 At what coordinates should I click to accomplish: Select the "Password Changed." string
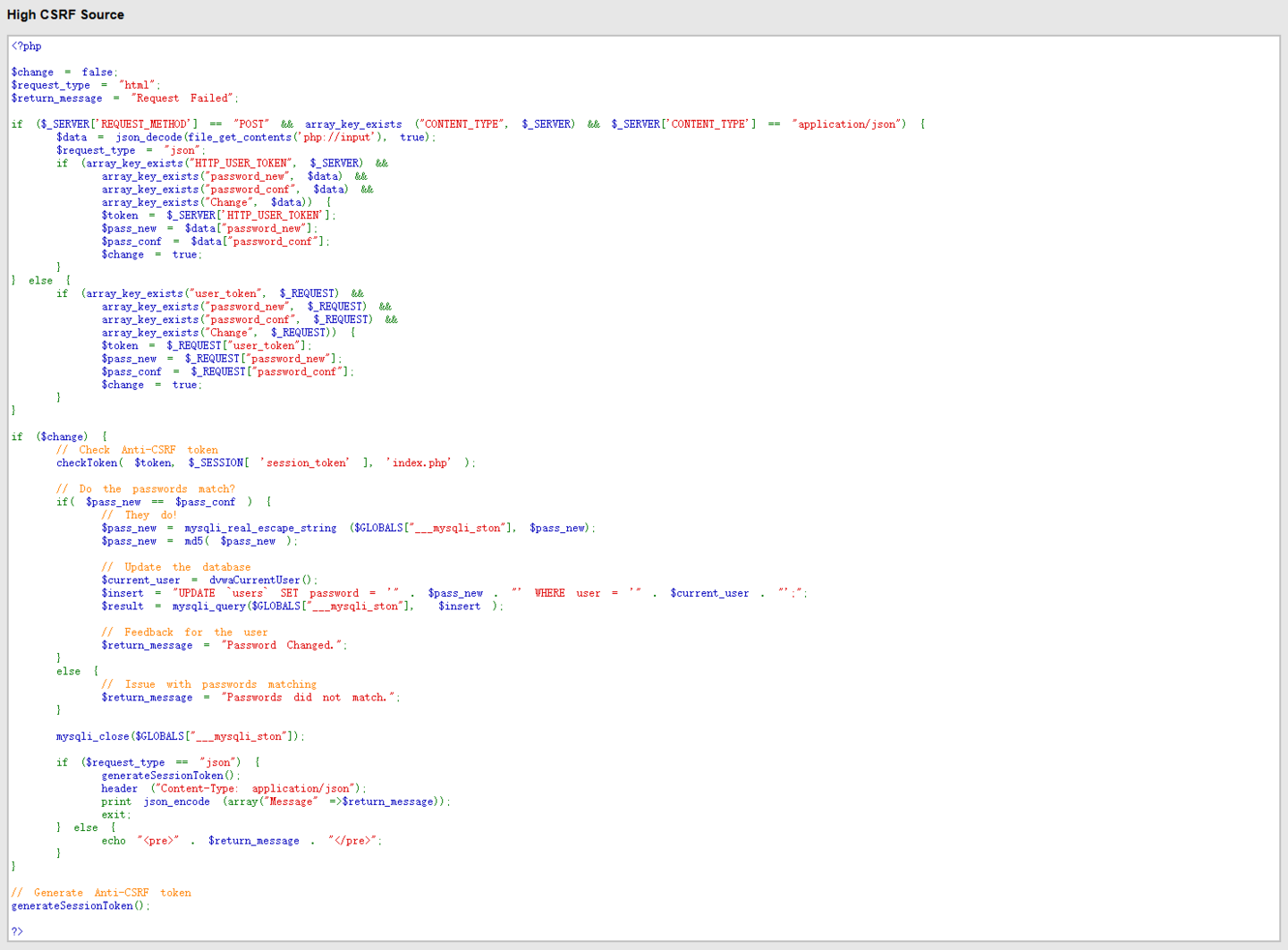[283, 645]
